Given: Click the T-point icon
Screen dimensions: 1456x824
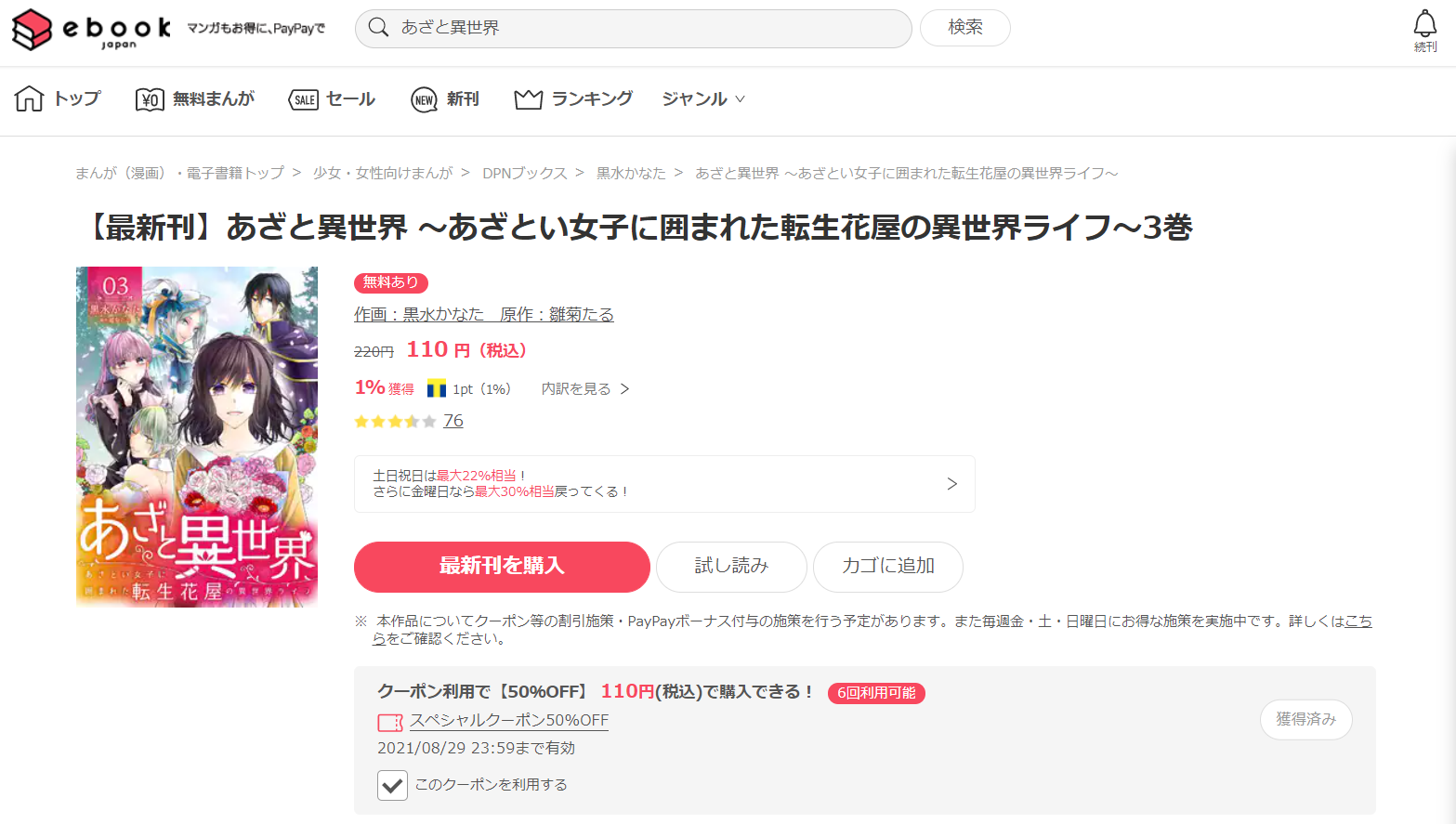Looking at the screenshot, I should pyautogui.click(x=437, y=388).
